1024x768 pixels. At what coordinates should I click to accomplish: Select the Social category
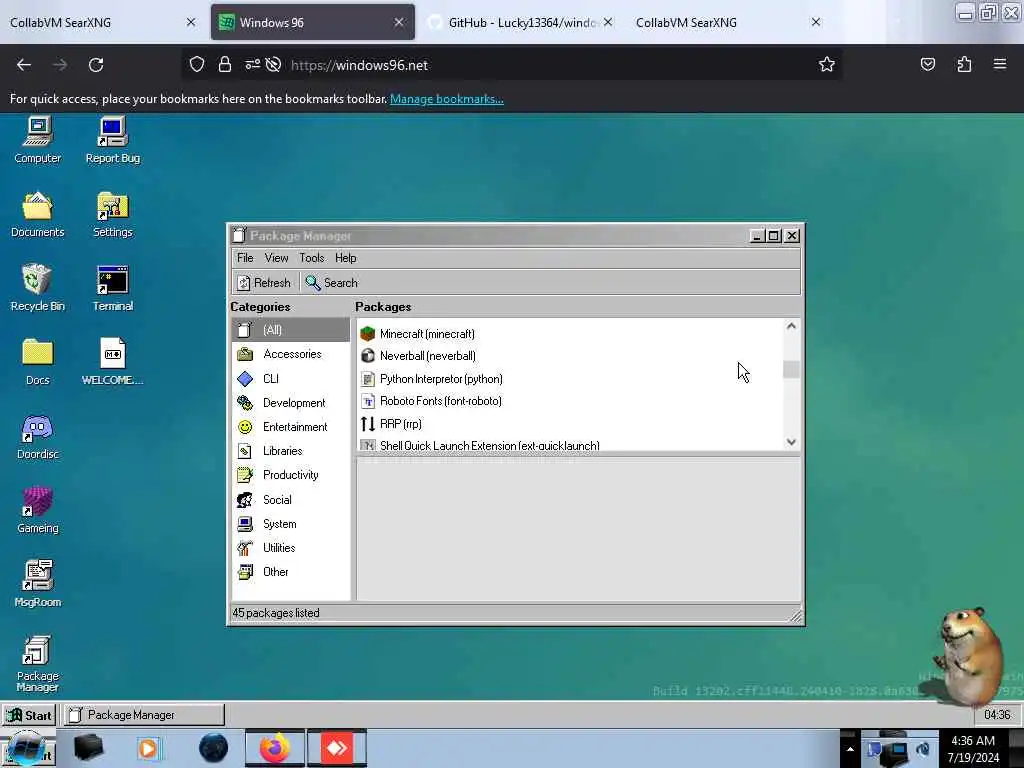pyautogui.click(x=291, y=500)
